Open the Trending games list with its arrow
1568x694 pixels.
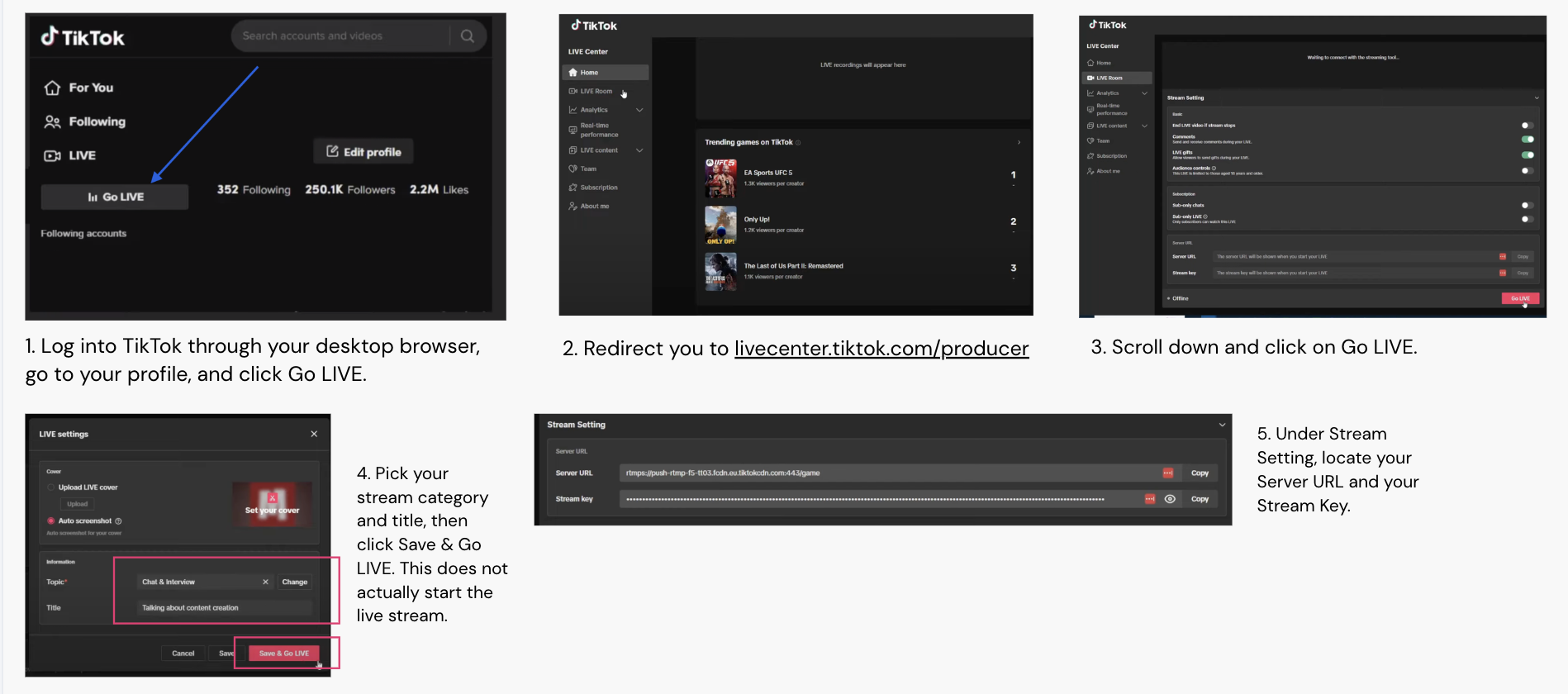coord(1019,143)
